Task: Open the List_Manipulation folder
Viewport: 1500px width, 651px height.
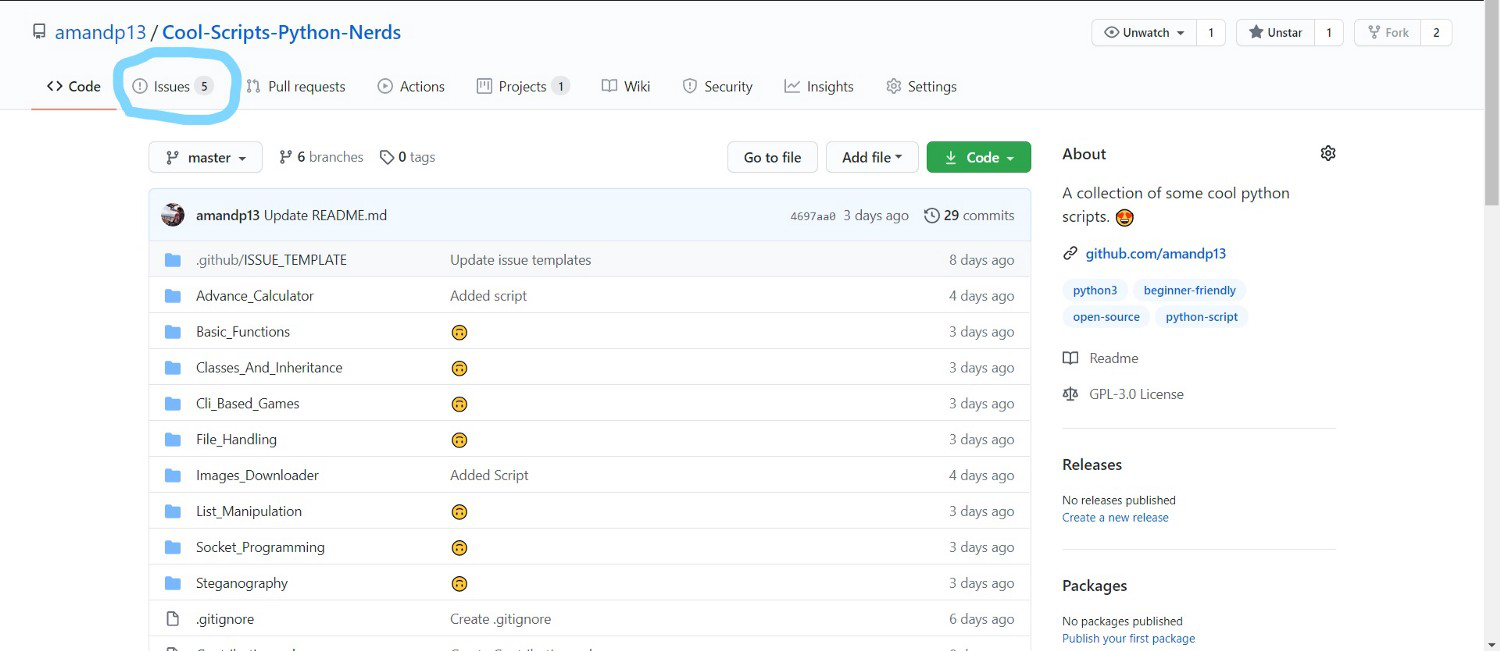Action: coord(249,511)
